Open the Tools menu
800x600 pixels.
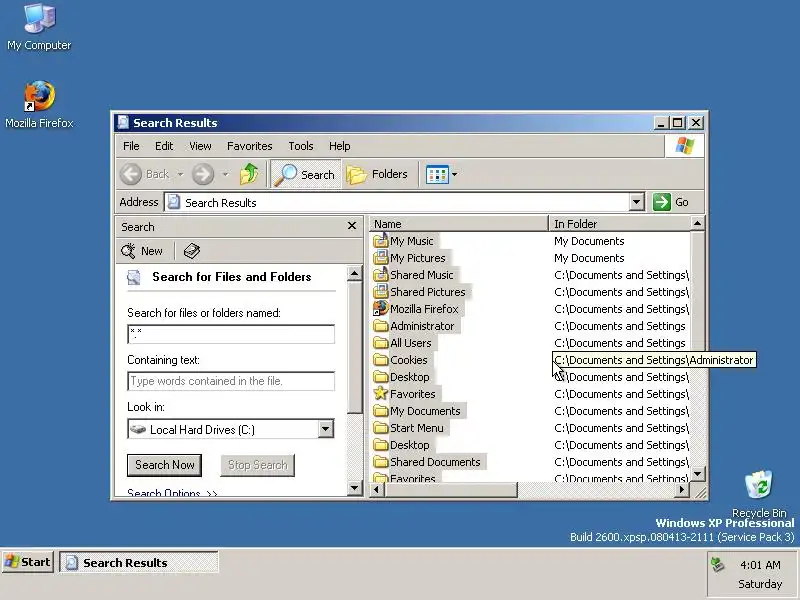pyautogui.click(x=301, y=146)
